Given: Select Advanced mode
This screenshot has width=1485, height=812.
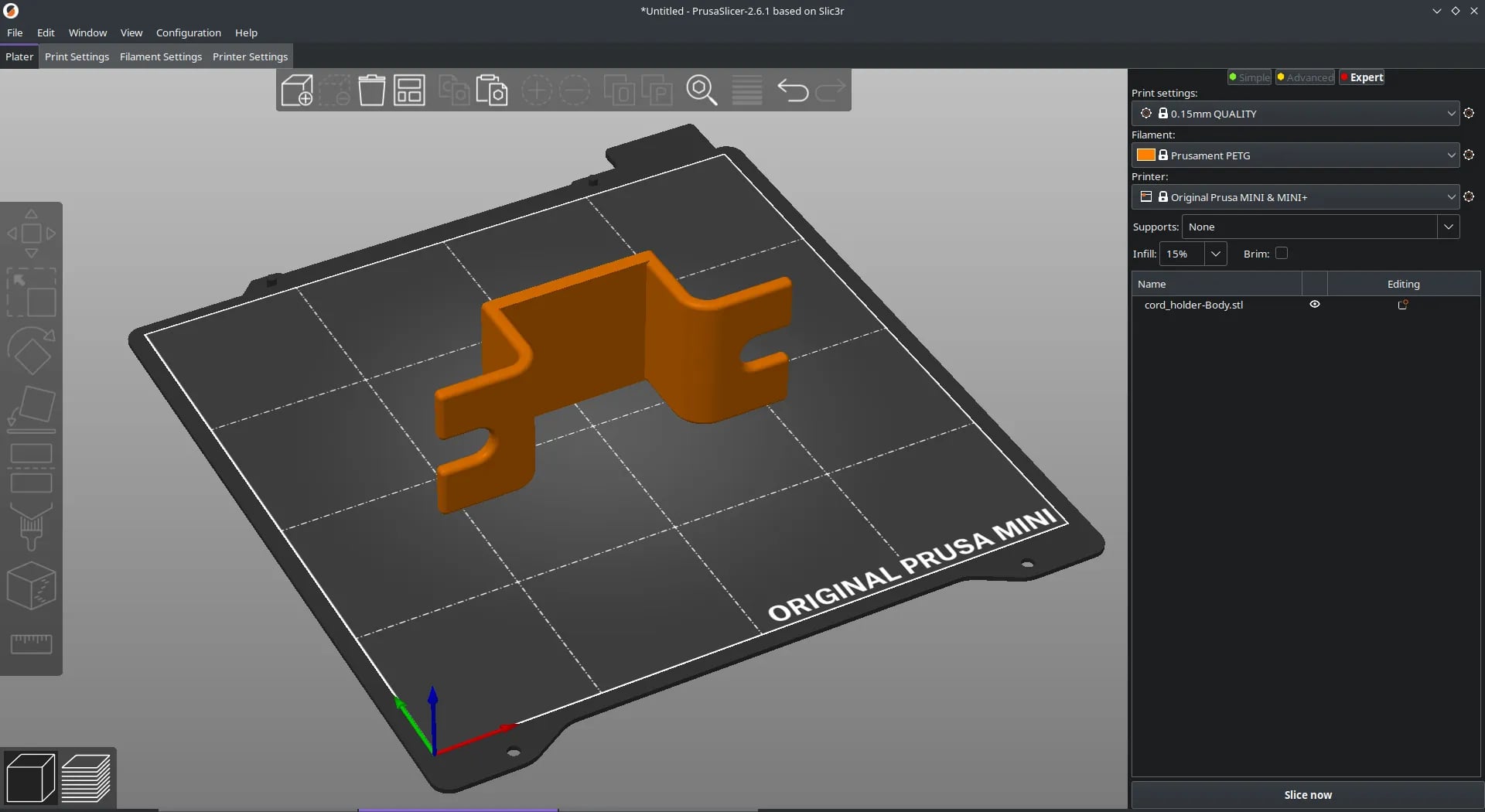Looking at the screenshot, I should [1306, 77].
